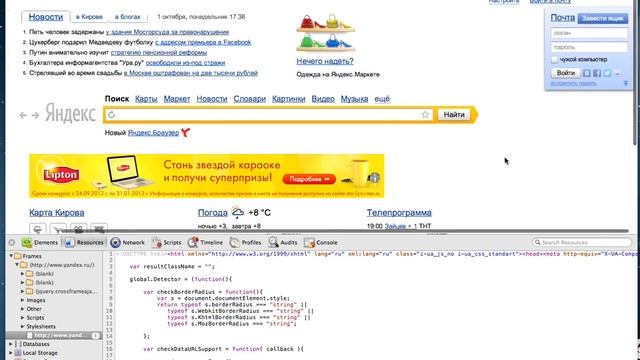This screenshot has width=640, height=360.
Task: Log in with the Twitter icon
Action: click(607, 73)
